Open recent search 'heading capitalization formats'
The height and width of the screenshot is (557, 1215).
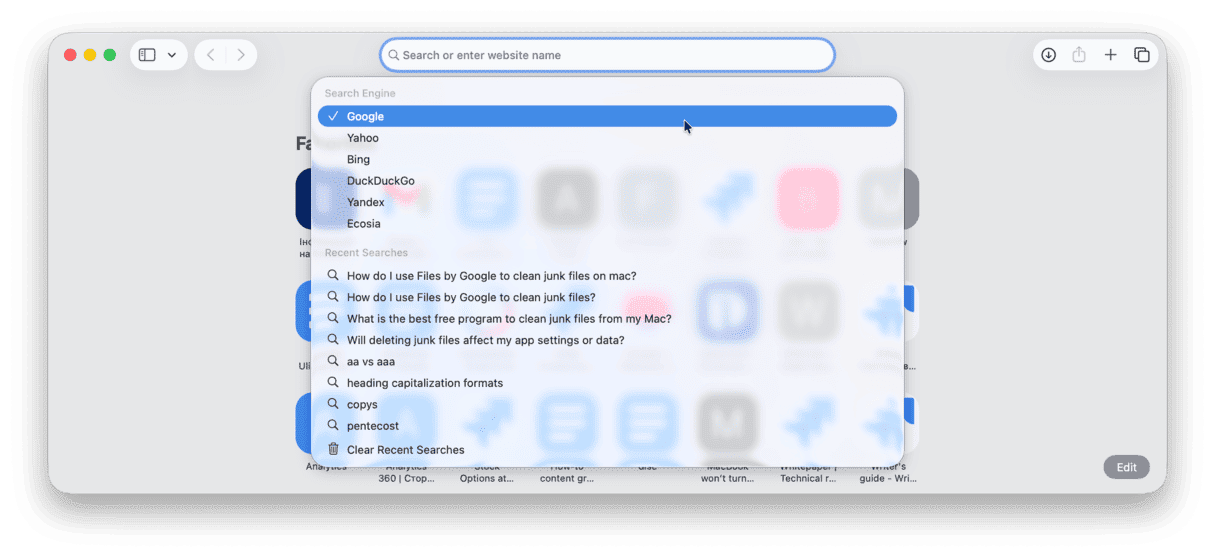tap(607, 383)
